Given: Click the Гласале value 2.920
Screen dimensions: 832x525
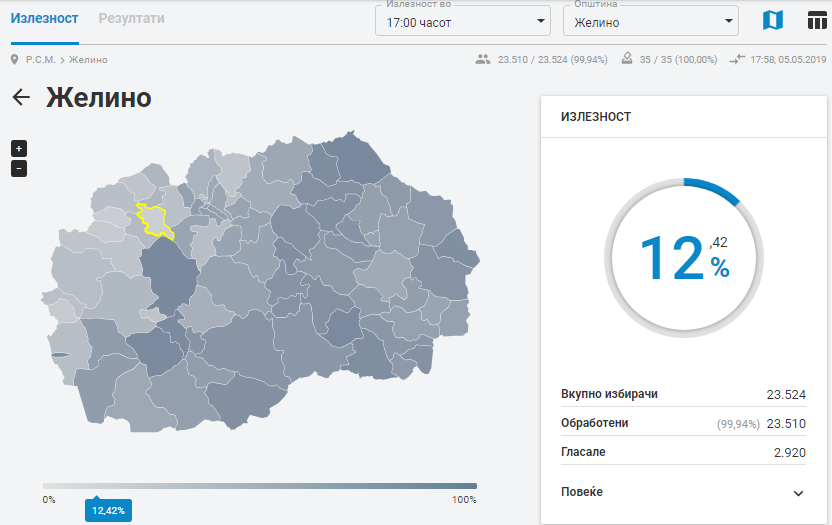Looking at the screenshot, I should pyautogui.click(x=790, y=453).
